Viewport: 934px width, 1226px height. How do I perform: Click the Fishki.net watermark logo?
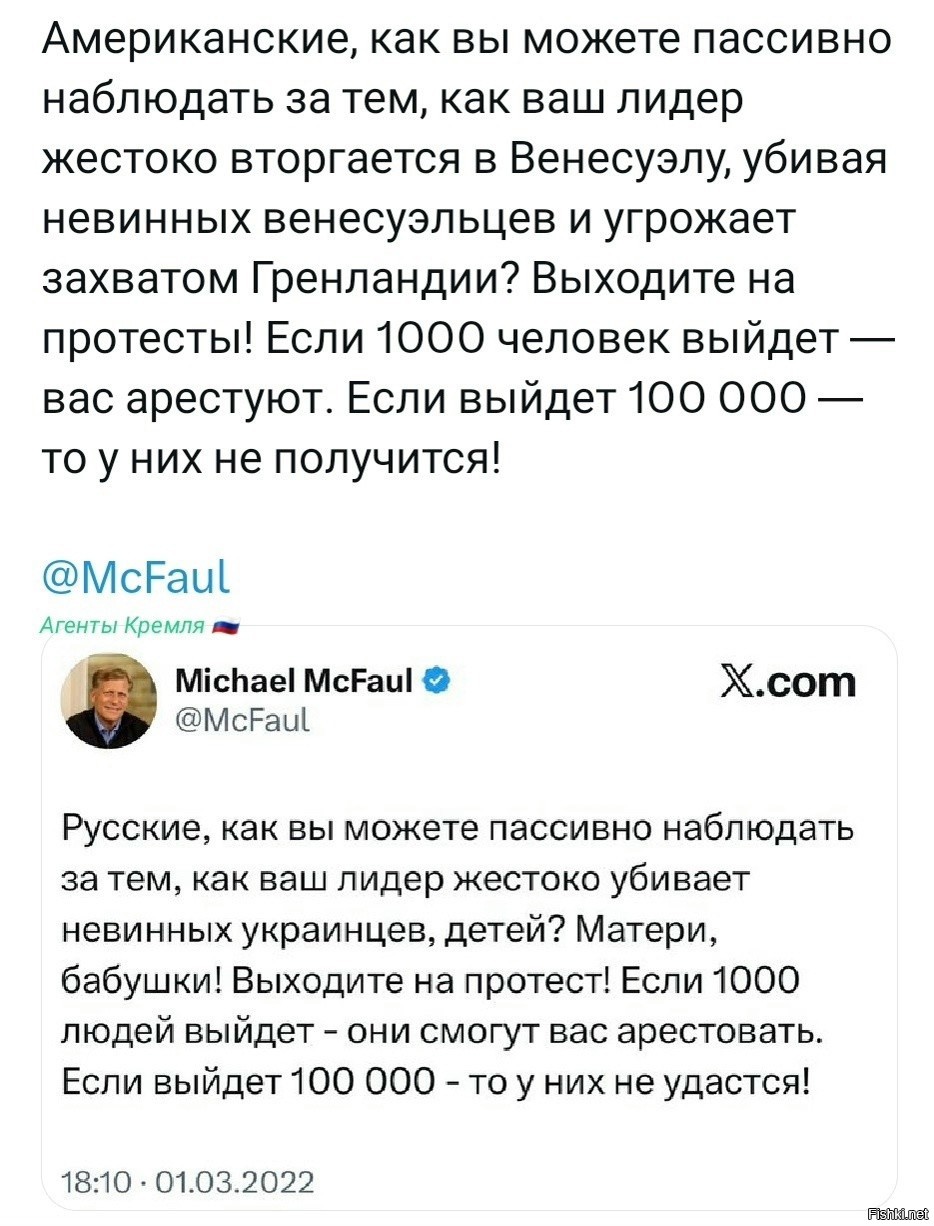click(x=900, y=1215)
